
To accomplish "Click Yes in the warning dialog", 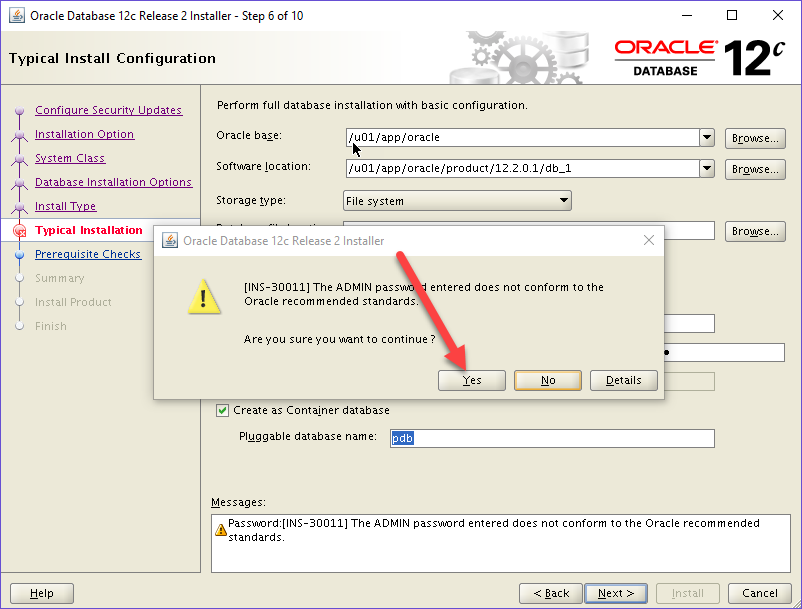I will [472, 380].
